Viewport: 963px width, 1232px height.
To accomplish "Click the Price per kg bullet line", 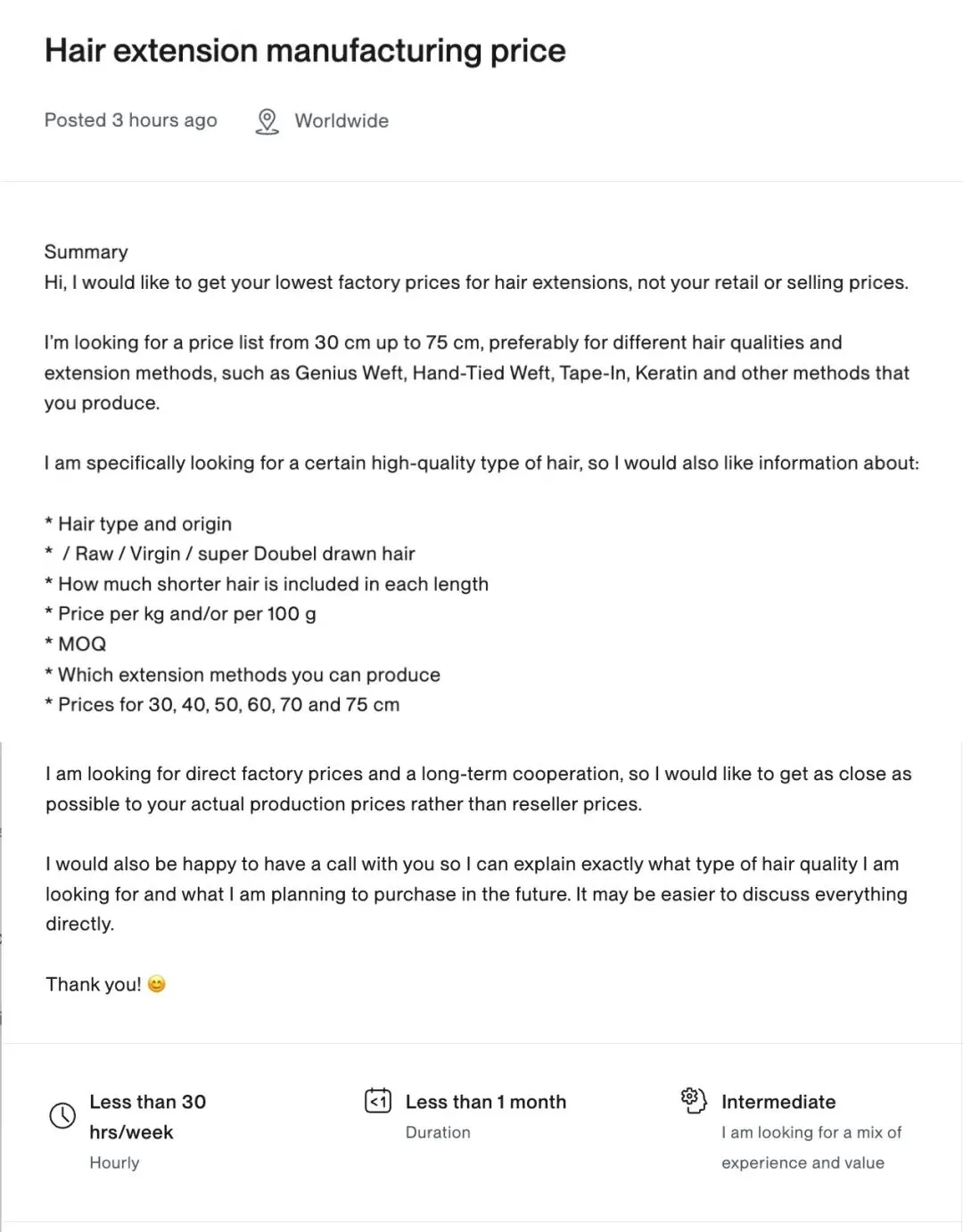I will 180,613.
